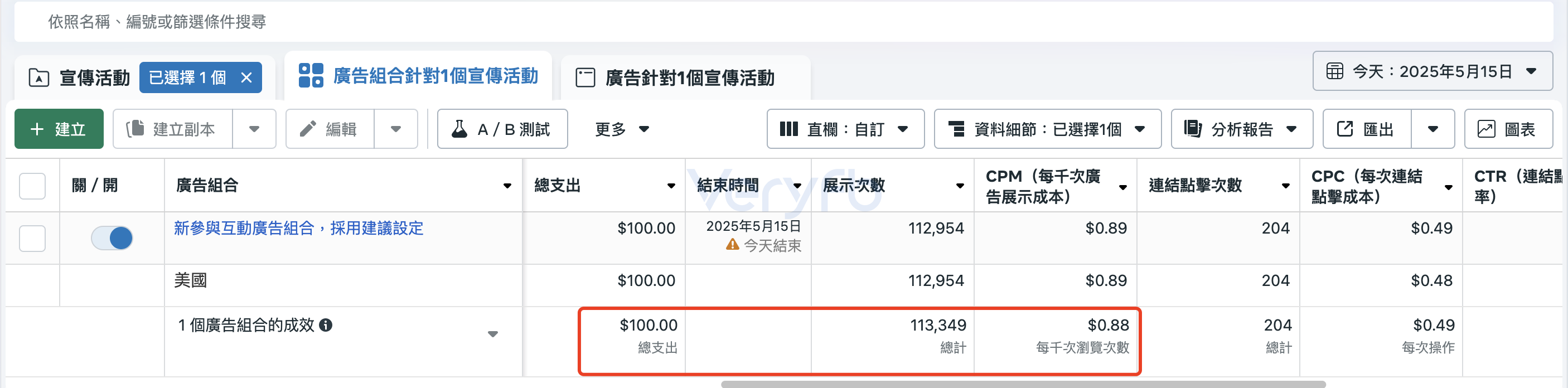The height and width of the screenshot is (388, 1568).
Task: Tick the checkbox for the first ad set row
Action: [32, 238]
